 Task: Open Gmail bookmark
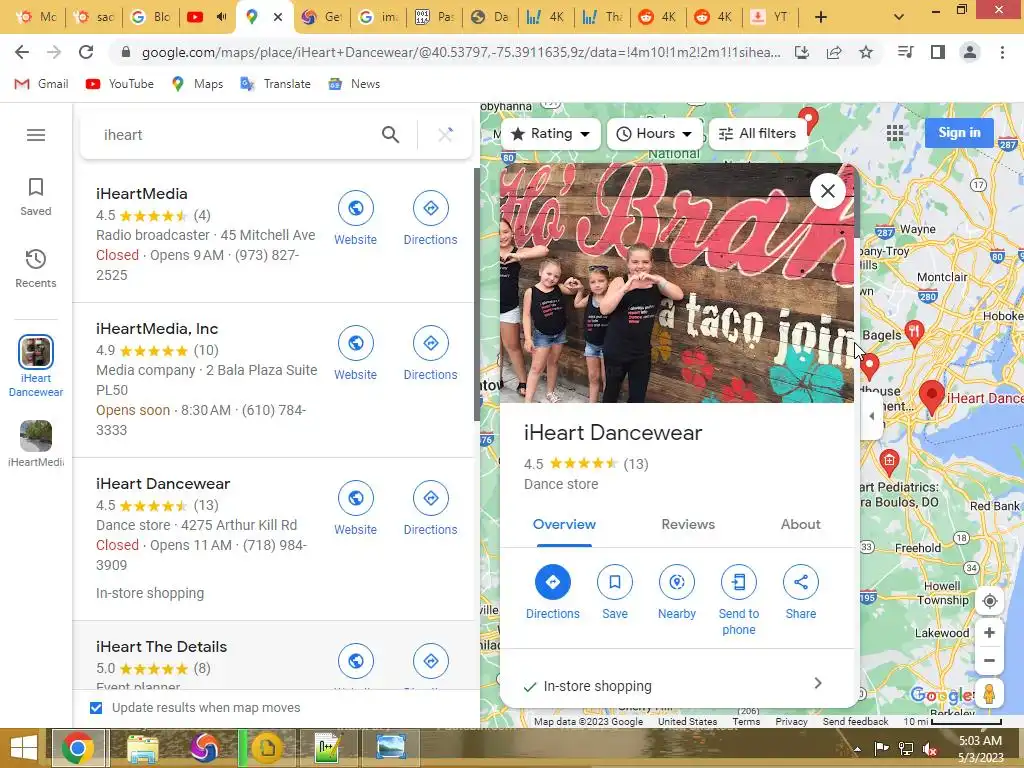pyautogui.click(x=41, y=84)
